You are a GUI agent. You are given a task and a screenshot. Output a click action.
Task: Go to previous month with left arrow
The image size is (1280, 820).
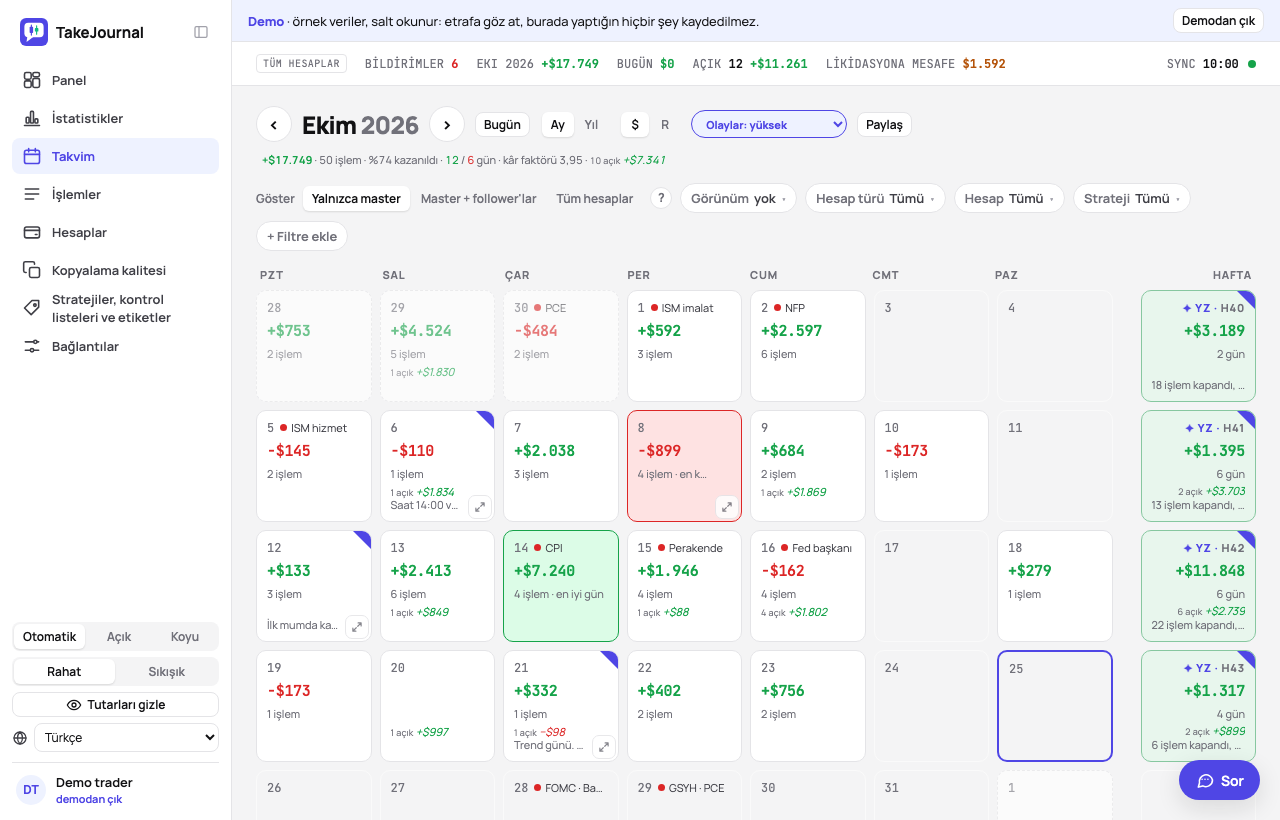pos(274,124)
